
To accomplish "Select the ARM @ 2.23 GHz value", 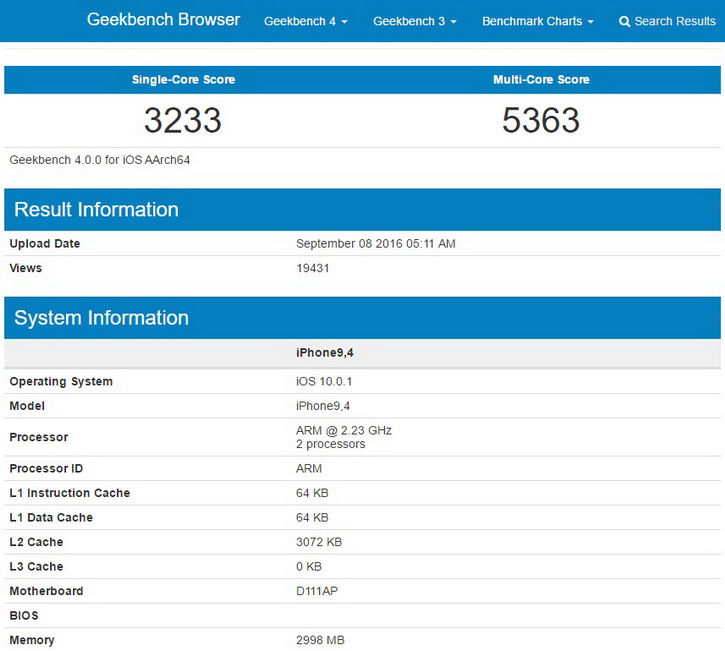I will [x=344, y=430].
